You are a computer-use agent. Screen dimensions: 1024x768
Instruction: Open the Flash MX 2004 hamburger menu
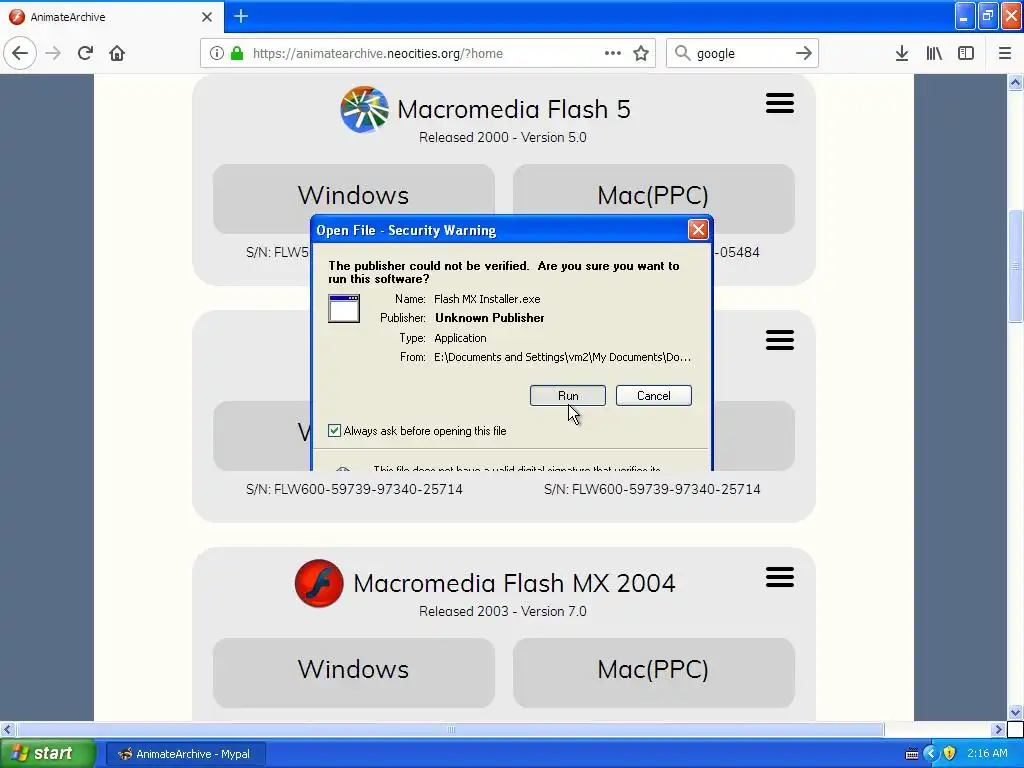coord(780,577)
